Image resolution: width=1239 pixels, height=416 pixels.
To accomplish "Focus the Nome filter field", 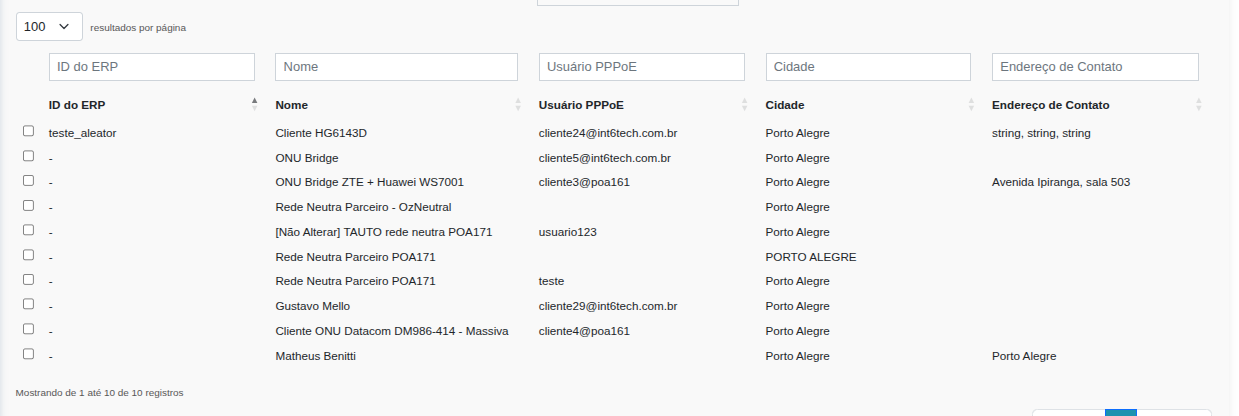I will point(396,67).
